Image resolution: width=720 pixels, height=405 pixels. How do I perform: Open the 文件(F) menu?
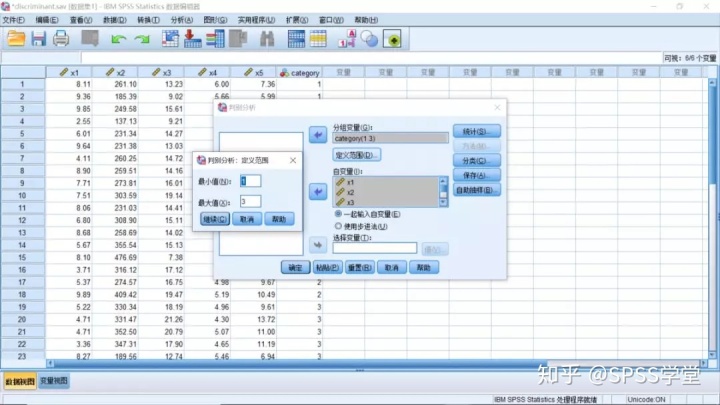[x=14, y=20]
